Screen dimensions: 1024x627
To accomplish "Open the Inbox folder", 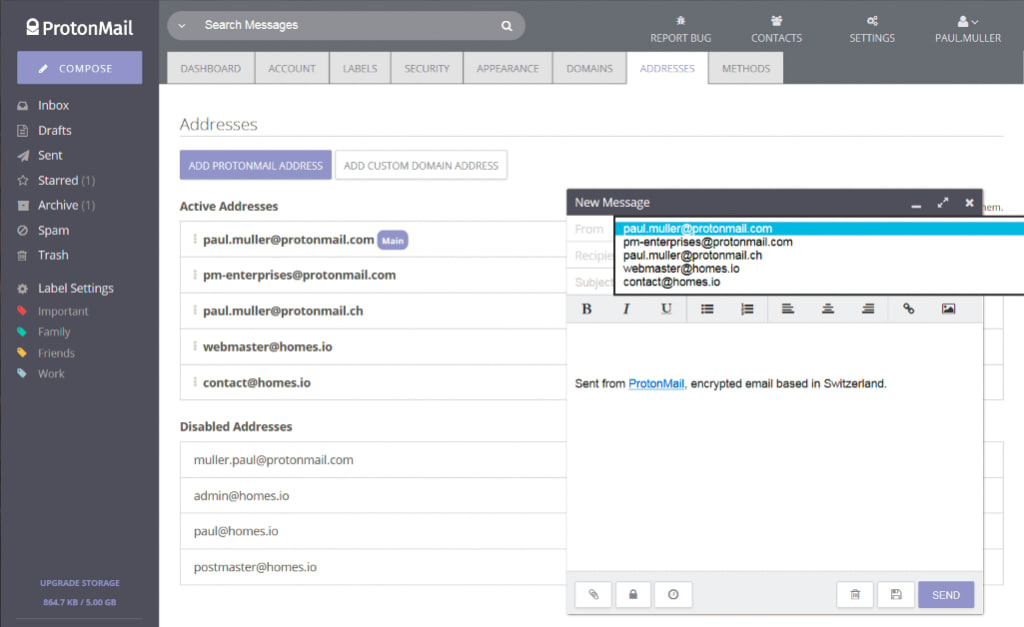I will [53, 105].
